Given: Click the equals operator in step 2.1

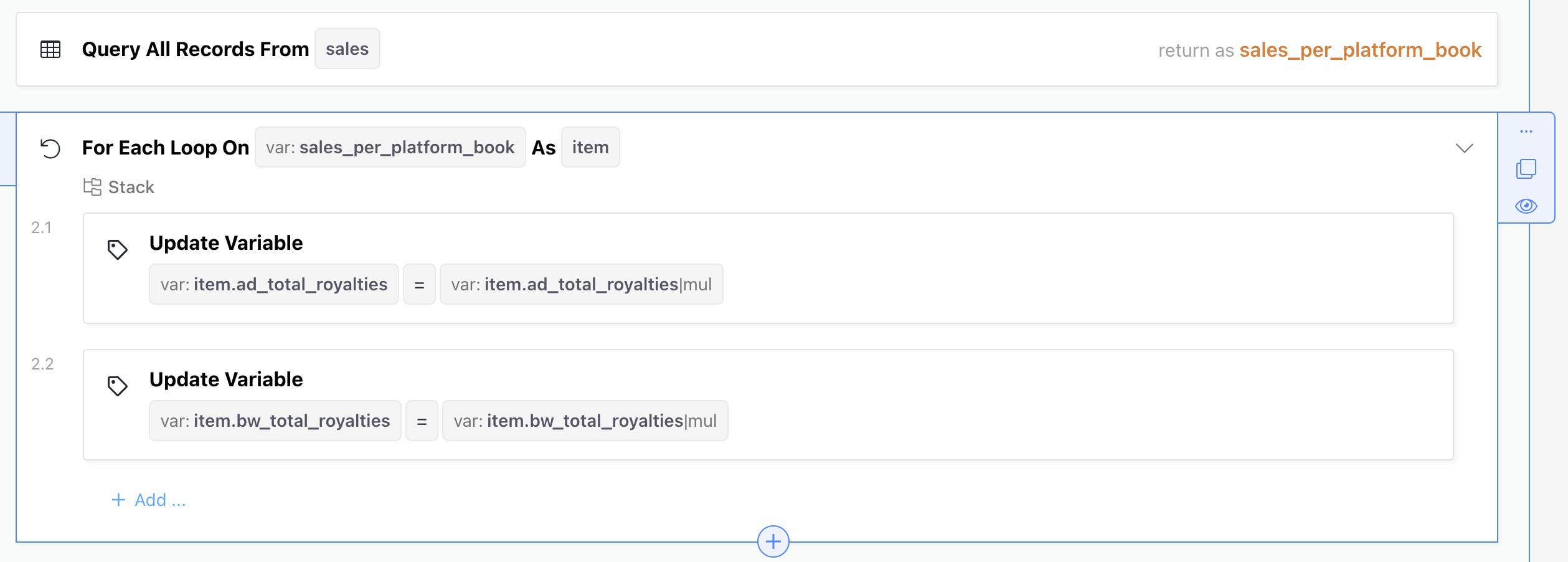Looking at the screenshot, I should point(419,285).
